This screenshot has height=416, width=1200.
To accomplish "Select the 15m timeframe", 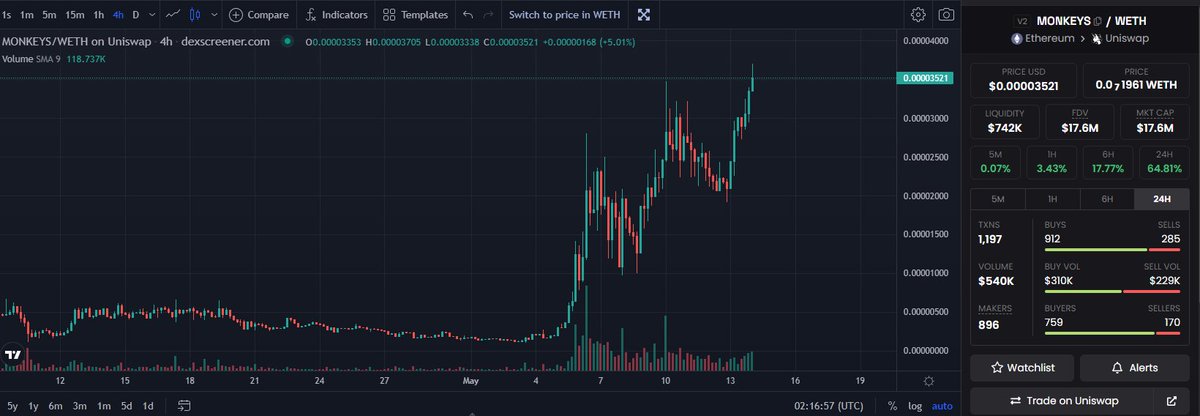I will pyautogui.click(x=75, y=15).
